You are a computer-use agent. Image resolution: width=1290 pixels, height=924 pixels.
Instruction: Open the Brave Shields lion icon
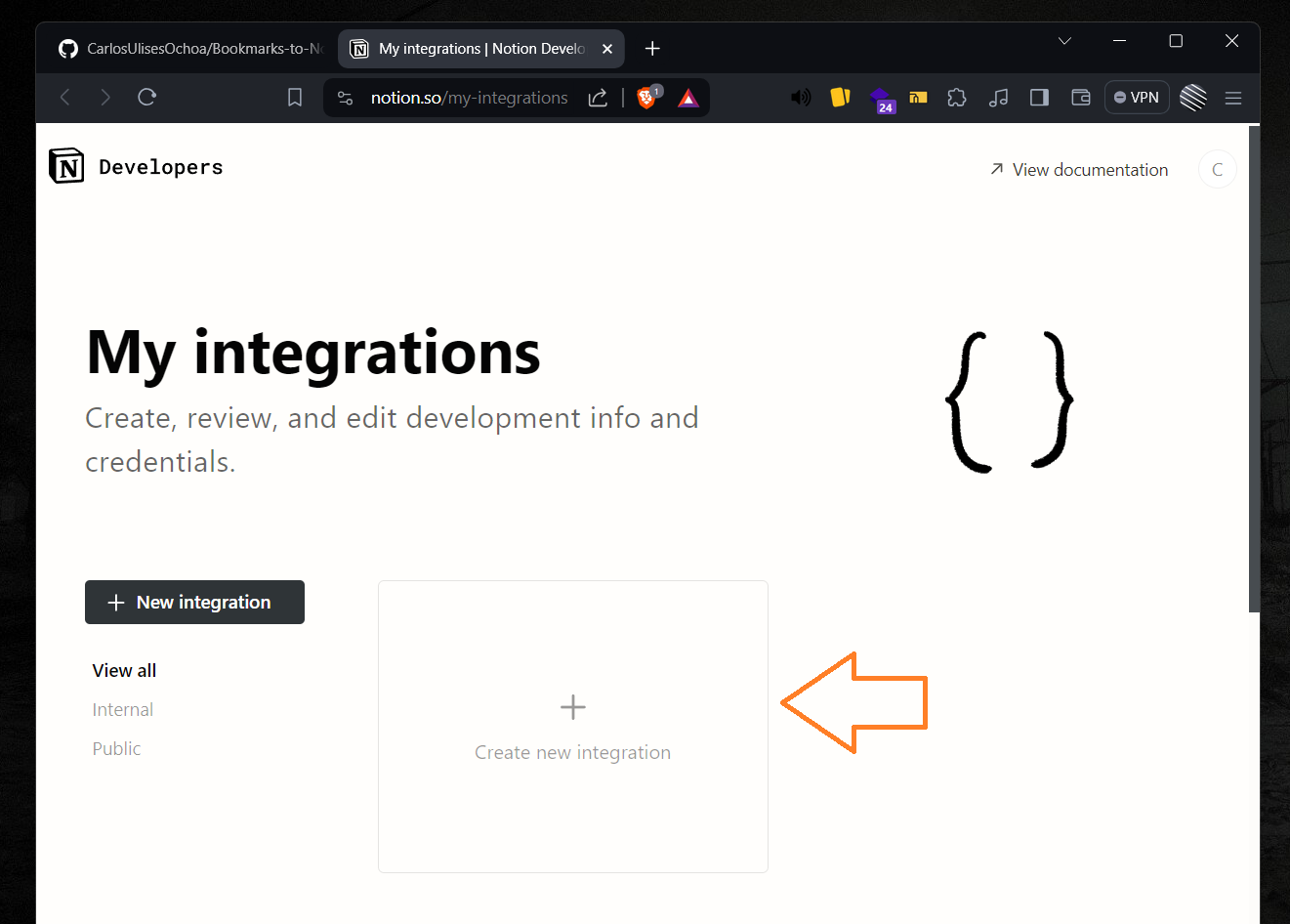[x=646, y=98]
